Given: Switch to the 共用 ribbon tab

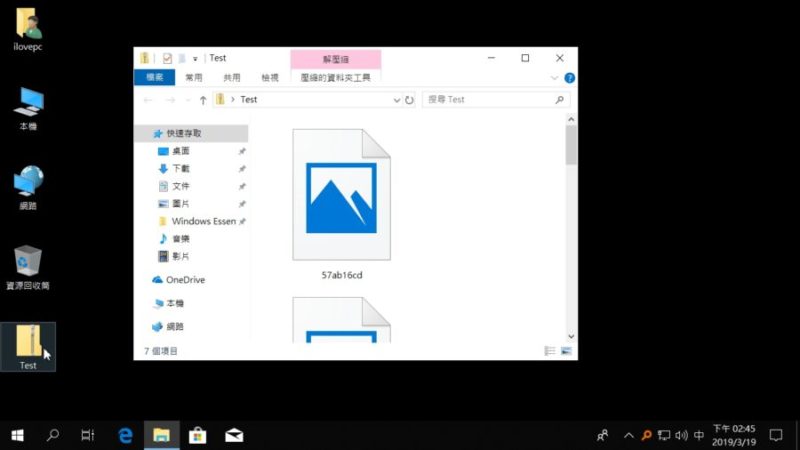Looking at the screenshot, I should [232, 78].
